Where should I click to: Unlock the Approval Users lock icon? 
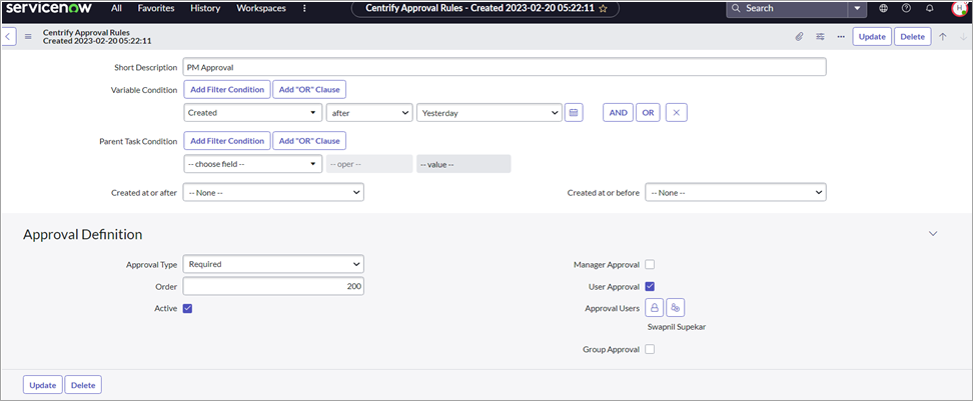(654, 308)
